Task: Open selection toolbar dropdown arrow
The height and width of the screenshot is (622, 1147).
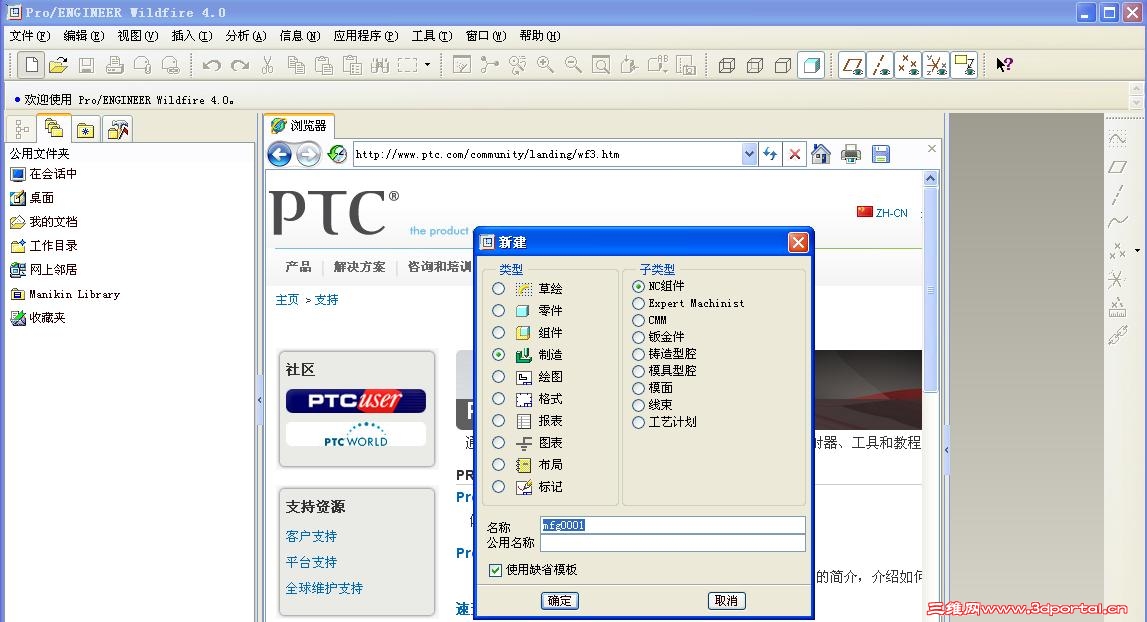Action: point(427,65)
